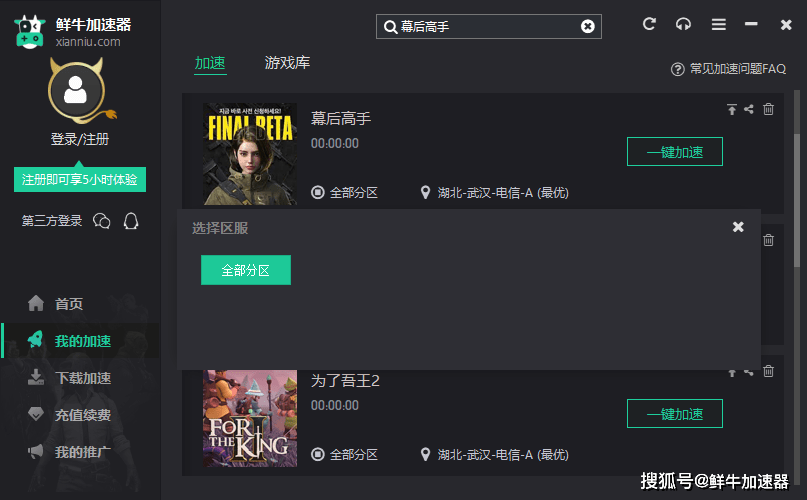Open 常见加速问题FAQ link

tap(728, 68)
